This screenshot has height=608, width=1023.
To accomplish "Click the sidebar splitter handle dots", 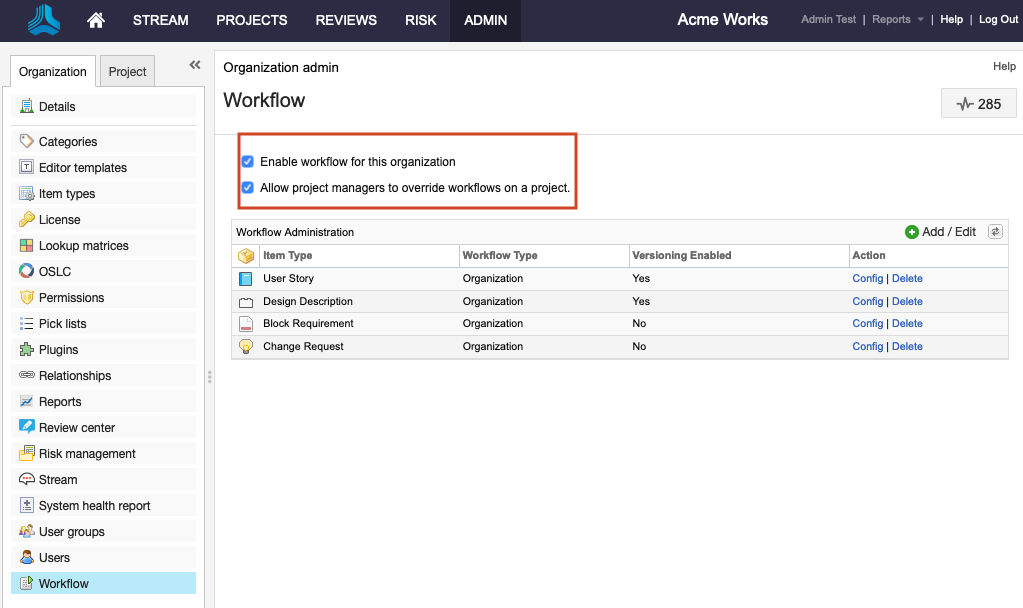I will (x=209, y=376).
